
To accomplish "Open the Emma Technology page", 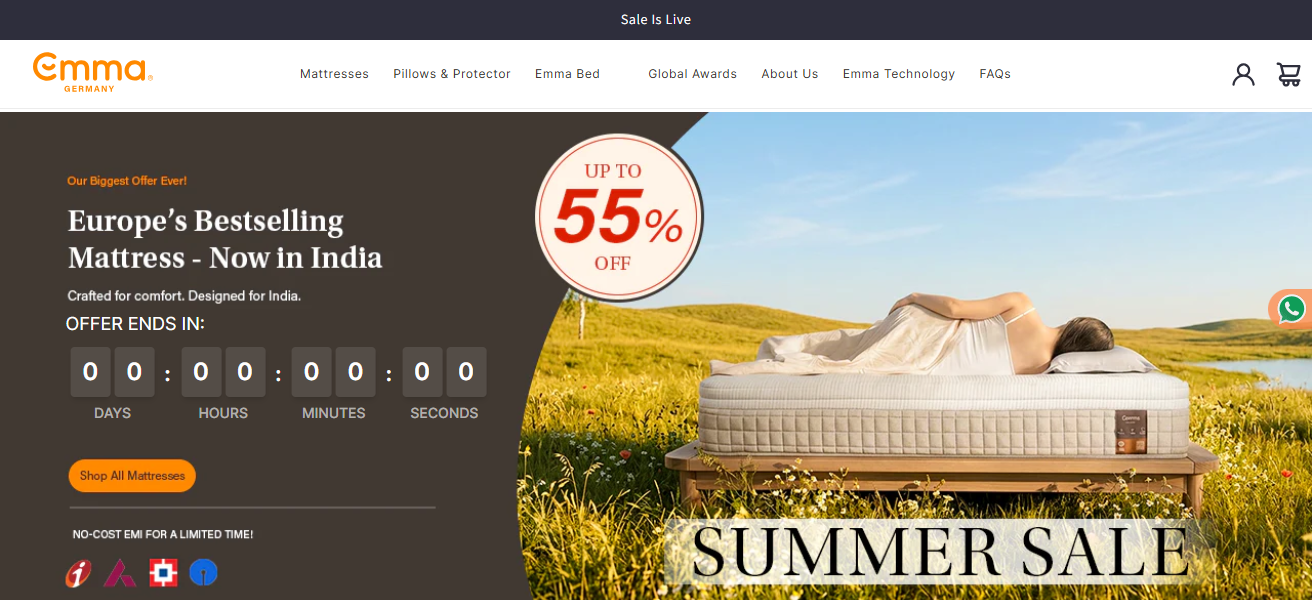I will (x=899, y=74).
